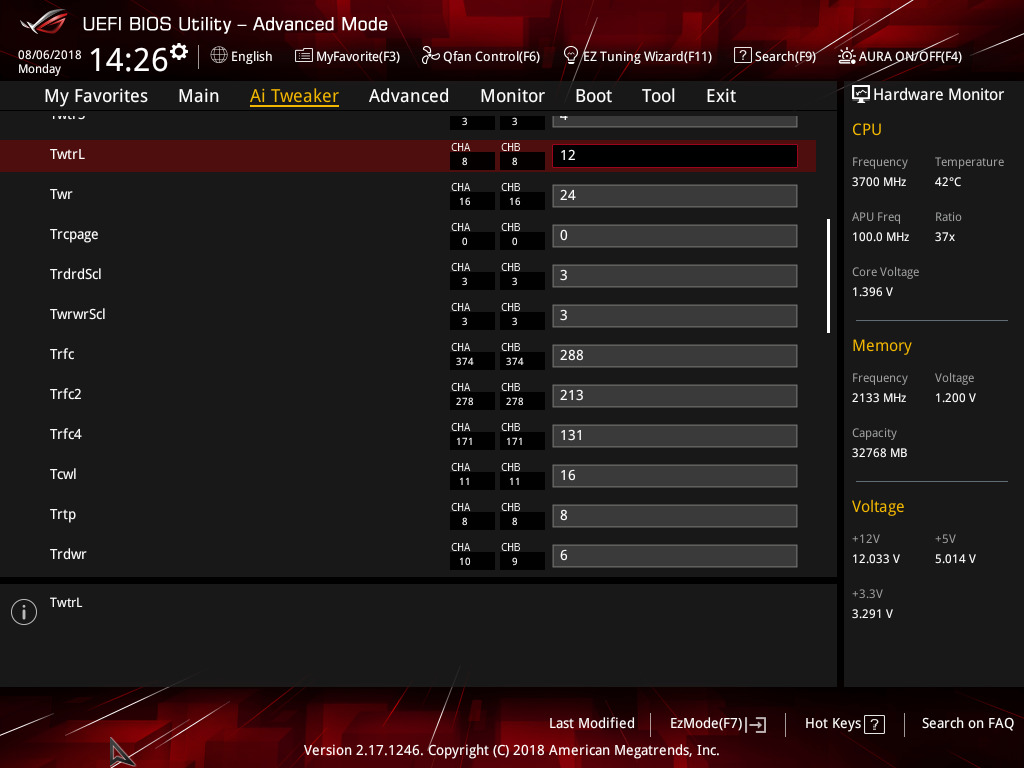The image size is (1024, 768).
Task: View Last Modified settings
Action: pos(592,724)
